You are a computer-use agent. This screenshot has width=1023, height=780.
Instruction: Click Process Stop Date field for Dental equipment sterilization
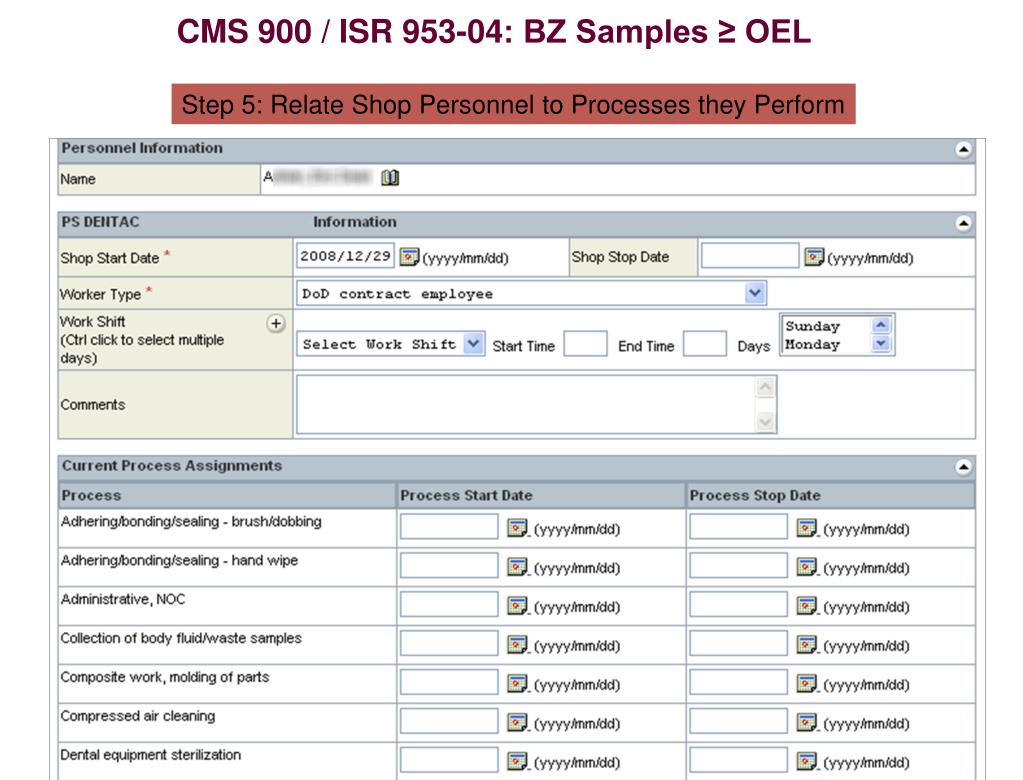(739, 760)
